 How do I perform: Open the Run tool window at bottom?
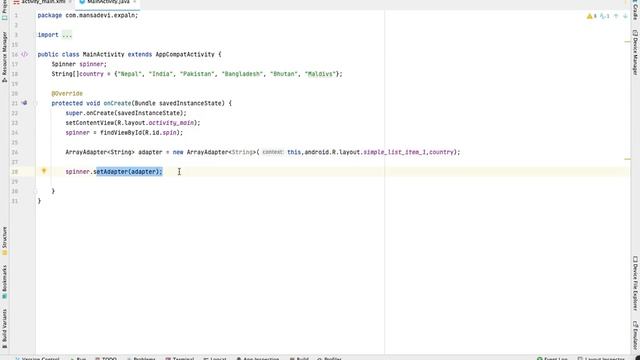click(x=78, y=358)
